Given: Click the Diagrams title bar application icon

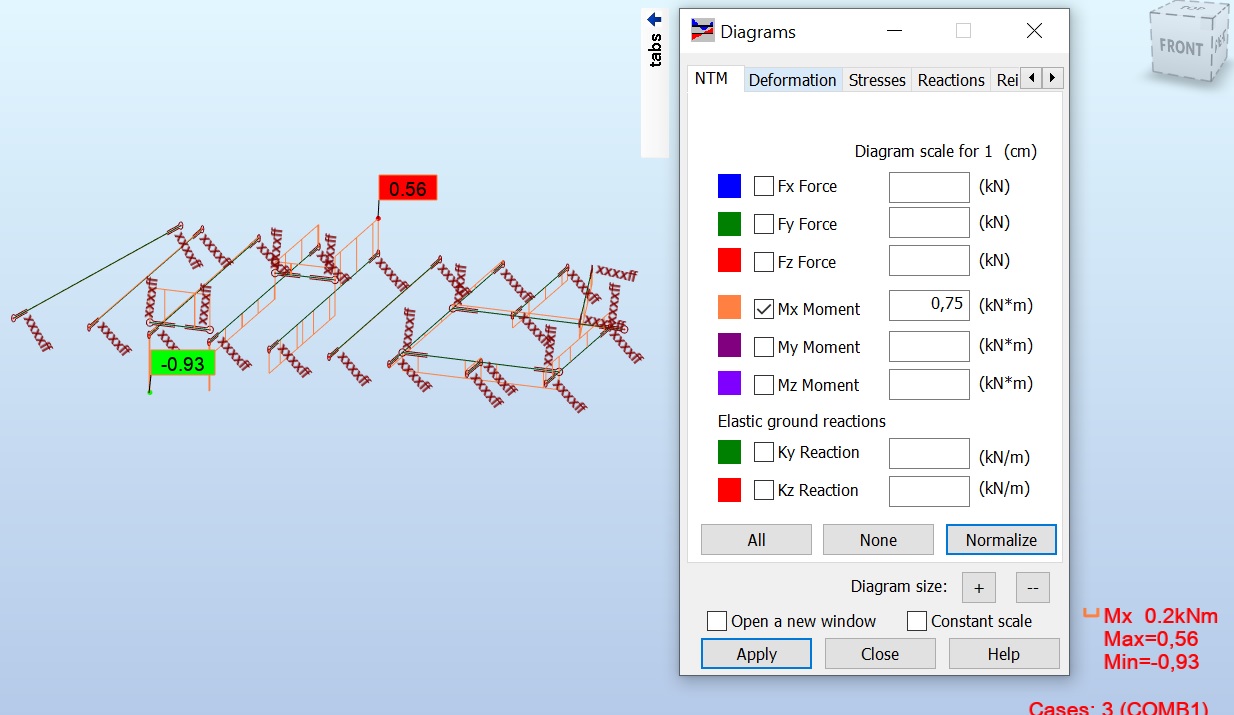Looking at the screenshot, I should click(x=703, y=31).
